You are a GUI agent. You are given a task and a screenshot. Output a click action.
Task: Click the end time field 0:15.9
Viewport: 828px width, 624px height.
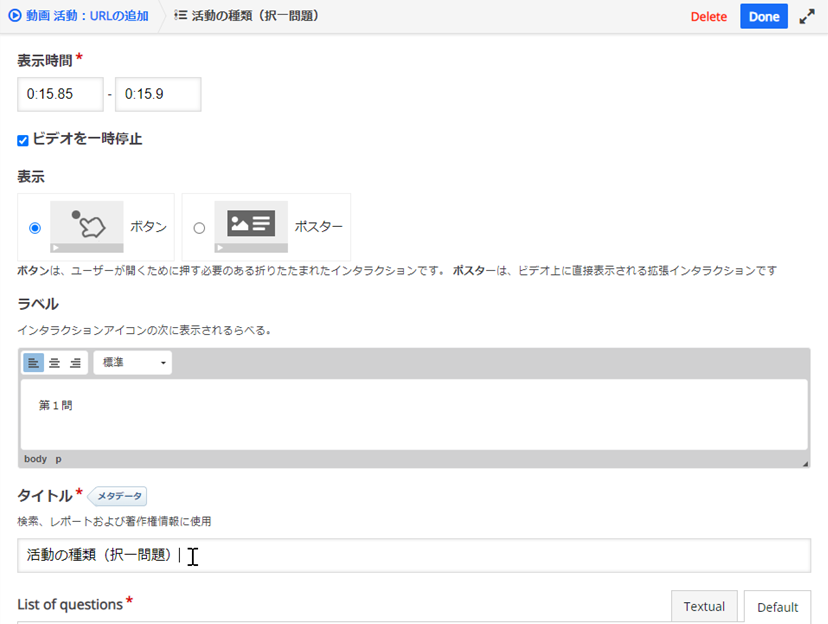pos(158,94)
